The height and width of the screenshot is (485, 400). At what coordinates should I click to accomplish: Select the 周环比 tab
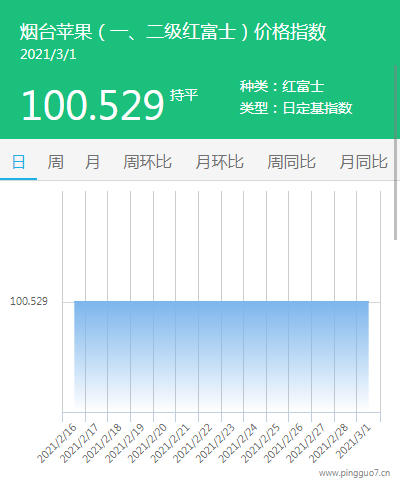pyautogui.click(x=147, y=162)
